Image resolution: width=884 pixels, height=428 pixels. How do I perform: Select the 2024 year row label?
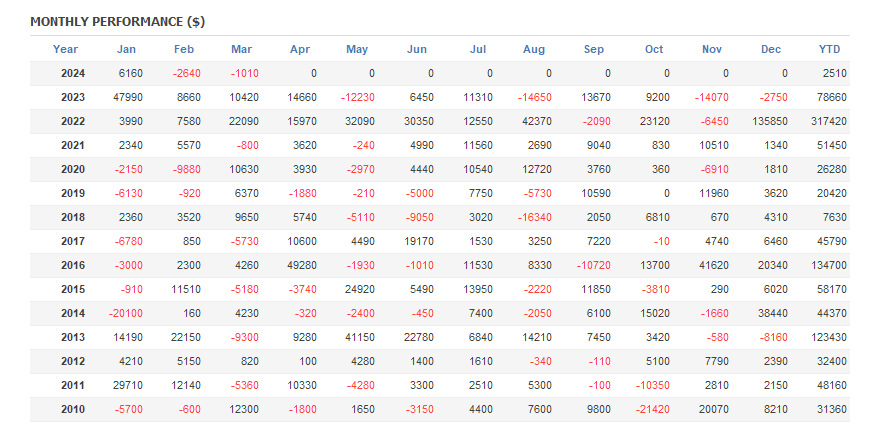click(73, 73)
